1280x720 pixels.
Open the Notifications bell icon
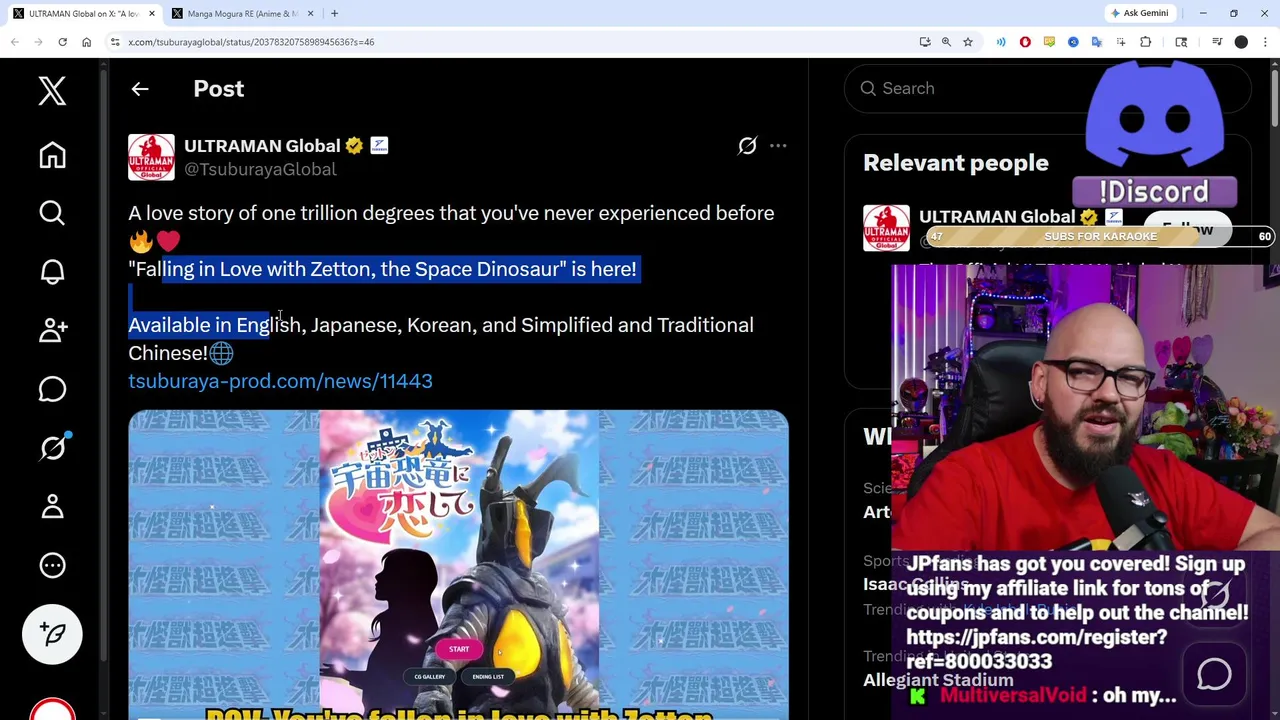tap(52, 272)
